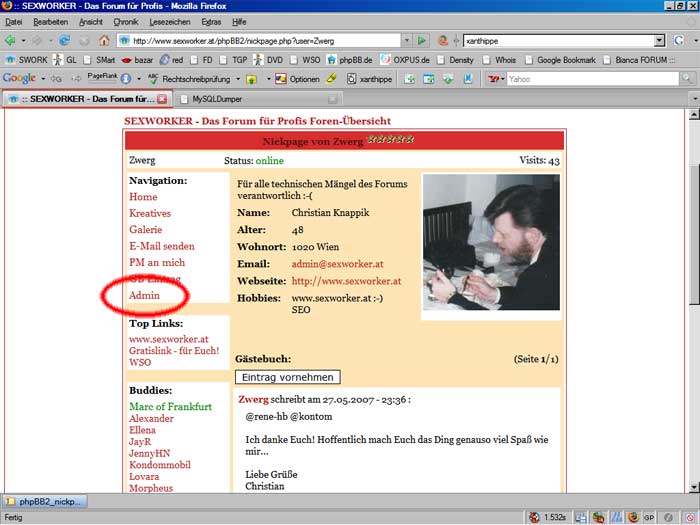Open the OXPUS.de bookmark

click(x=405, y=60)
